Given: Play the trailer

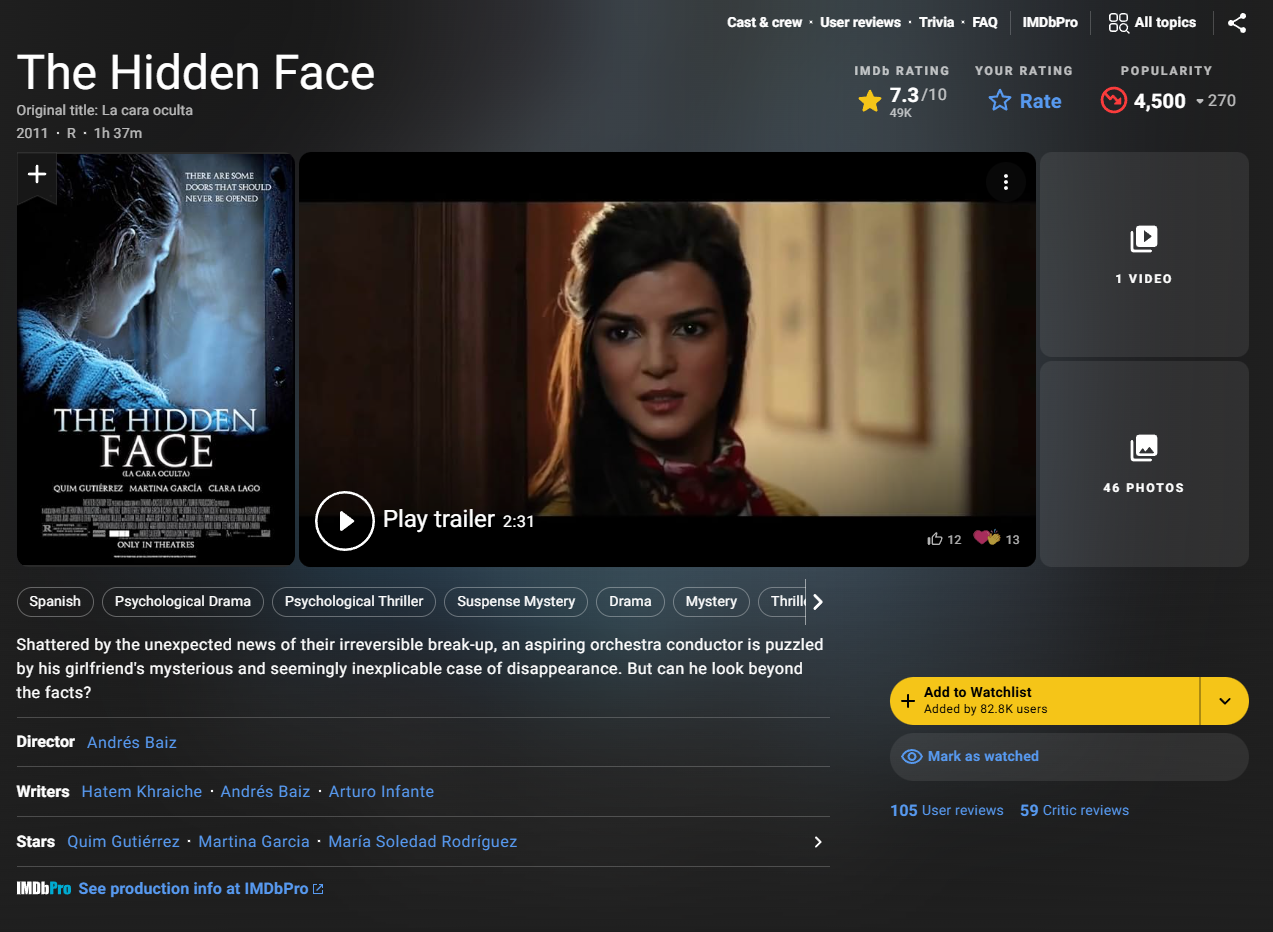Looking at the screenshot, I should [x=345, y=521].
